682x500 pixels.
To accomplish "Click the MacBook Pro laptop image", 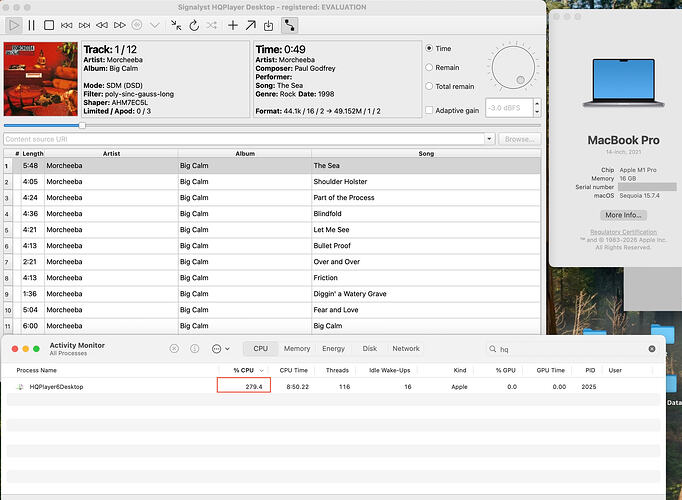I will coord(623,83).
